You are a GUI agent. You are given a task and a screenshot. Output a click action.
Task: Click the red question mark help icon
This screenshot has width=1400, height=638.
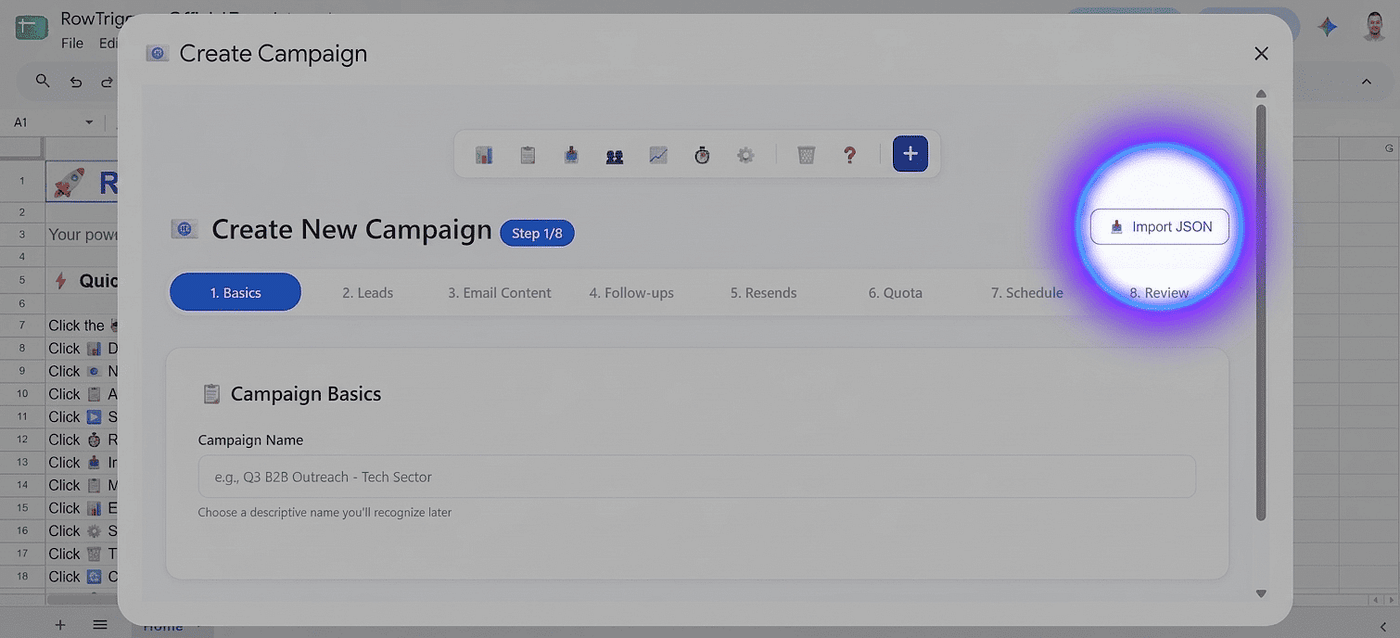tap(850, 155)
